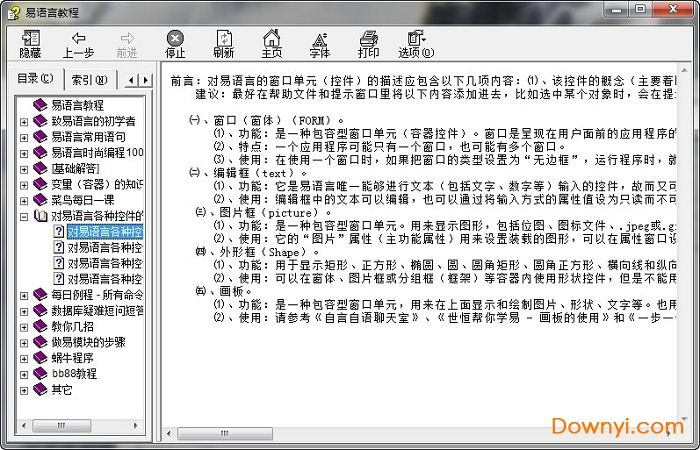Expand the 每日例程 - 所有命令 node
Screen dimensions: 700x450
(x=24, y=296)
